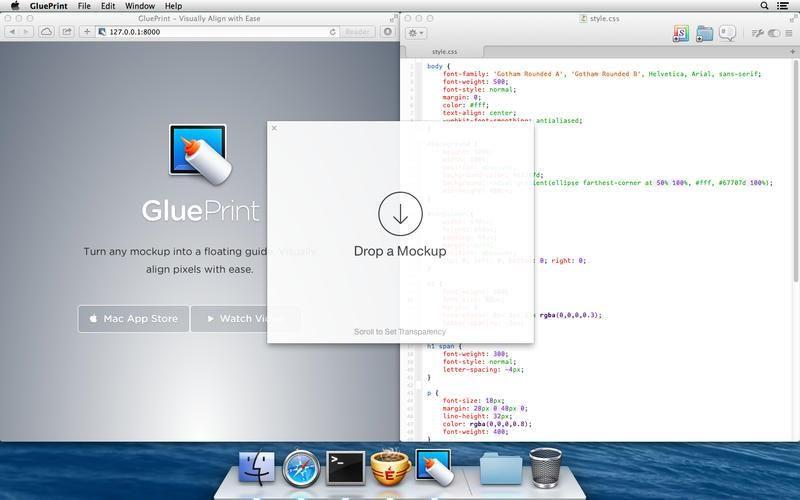Add bookmark with the plus button

[x=87, y=32]
